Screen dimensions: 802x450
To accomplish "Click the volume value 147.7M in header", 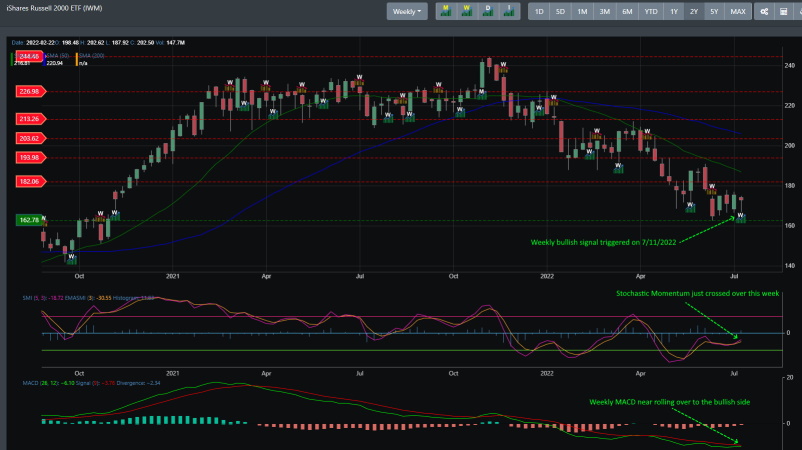I will point(175,42).
